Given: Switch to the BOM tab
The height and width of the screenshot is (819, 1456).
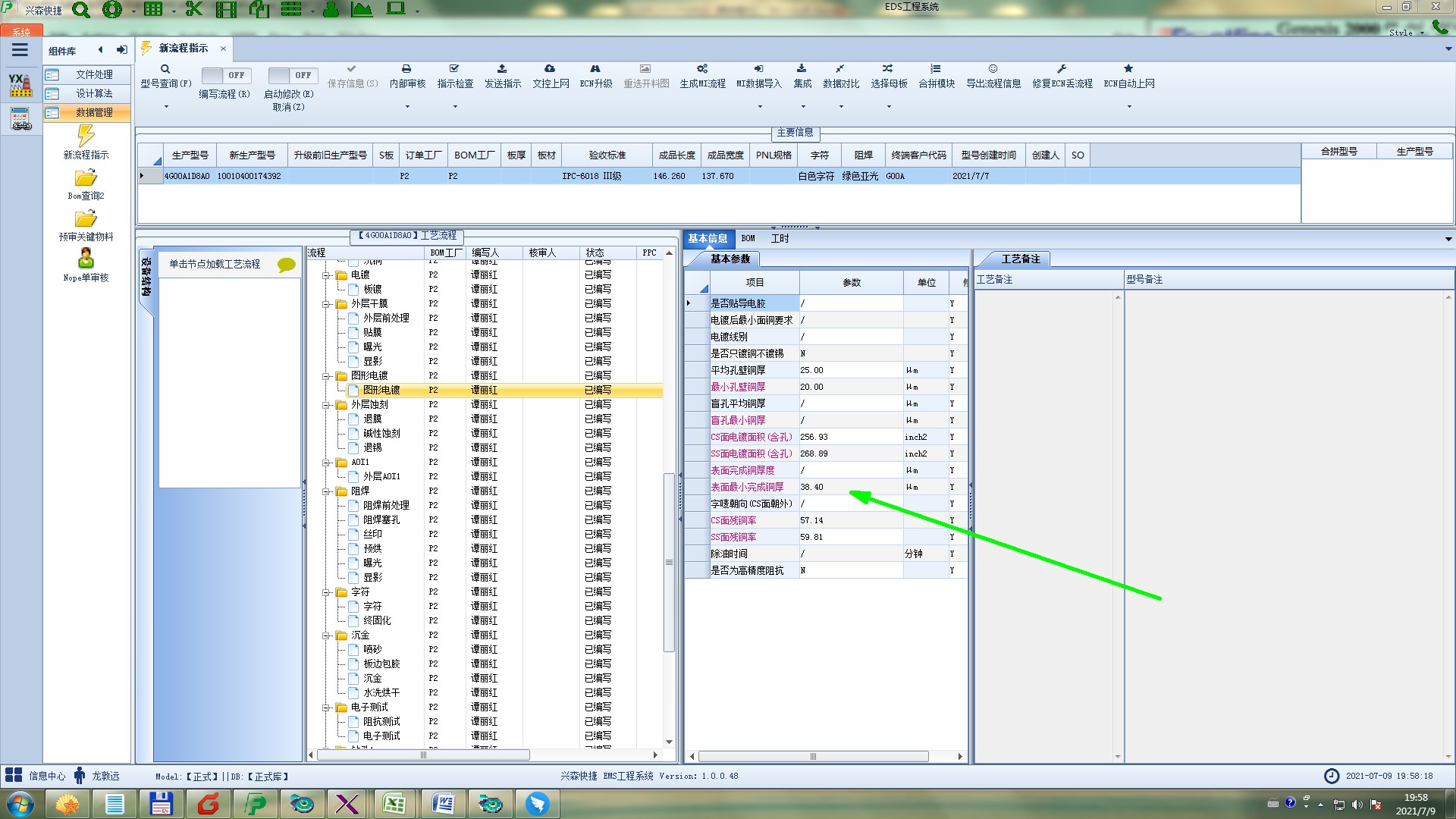Looking at the screenshot, I should point(748,239).
